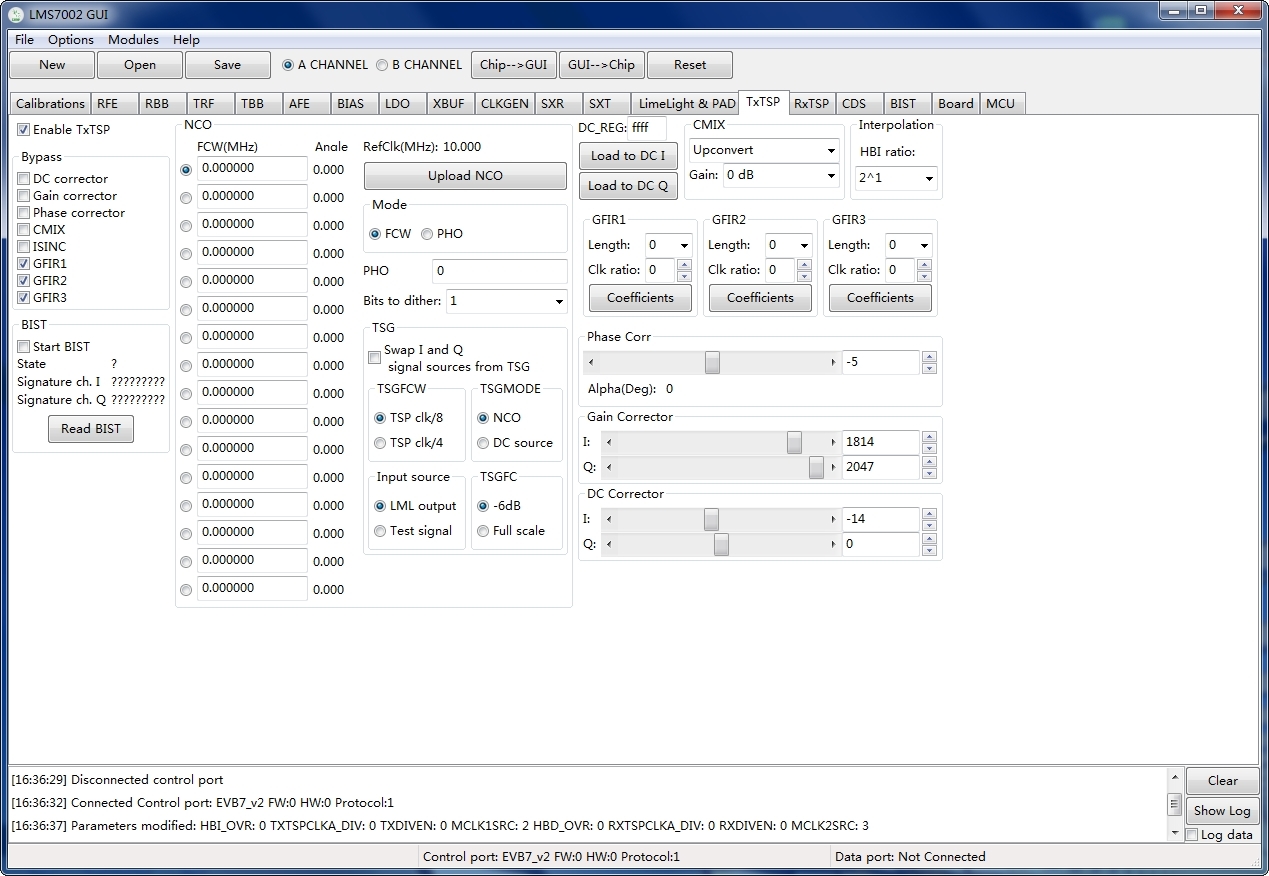The image size is (1269, 876).
Task: Click Gain Corrector I spinner down arrow
Action: point(929,448)
